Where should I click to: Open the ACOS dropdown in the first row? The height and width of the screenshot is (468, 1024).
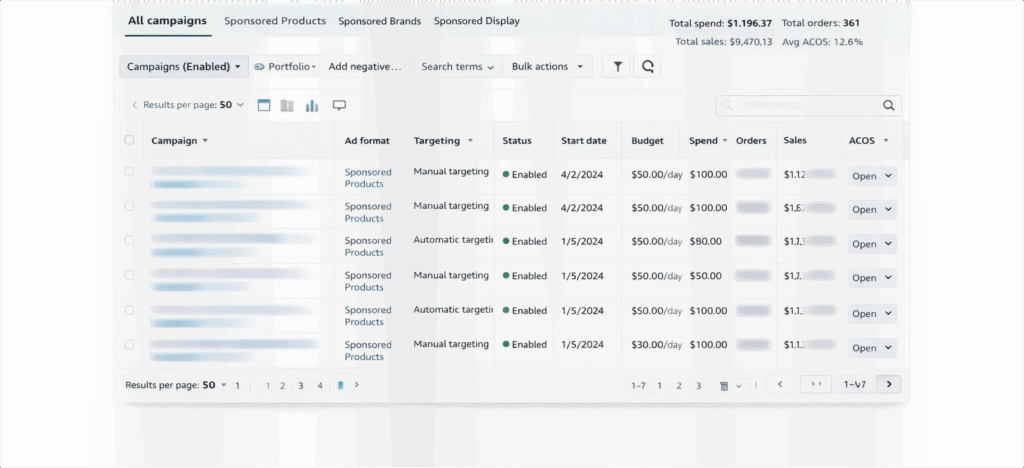[x=872, y=176]
